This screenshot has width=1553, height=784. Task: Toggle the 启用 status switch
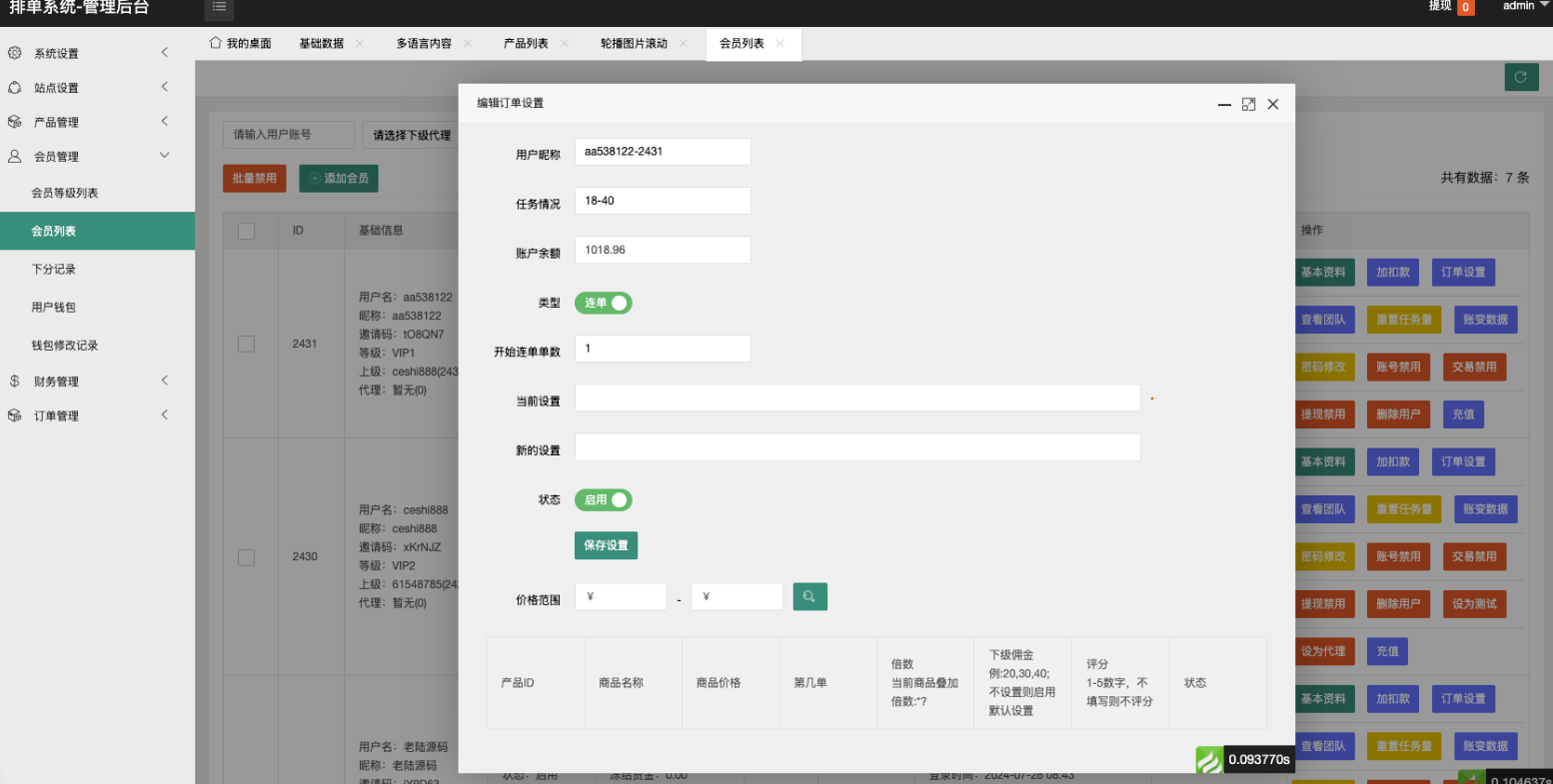603,499
